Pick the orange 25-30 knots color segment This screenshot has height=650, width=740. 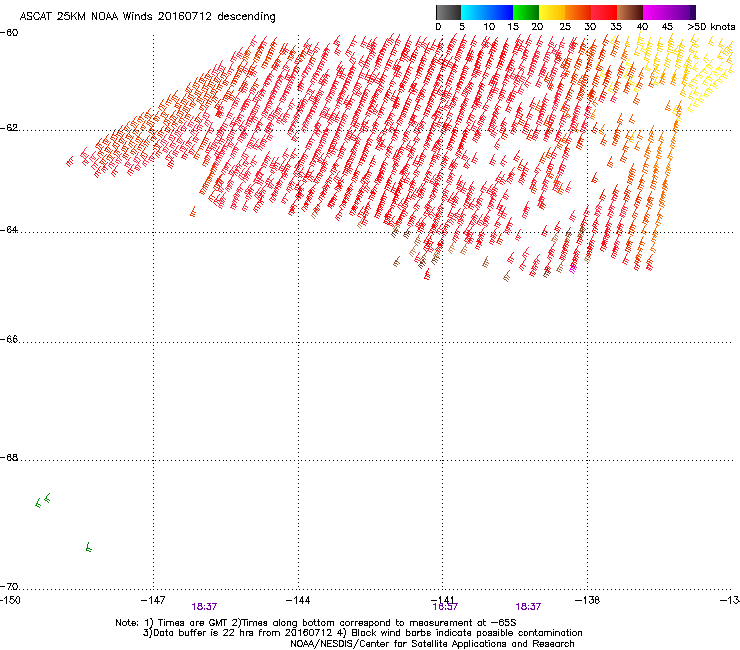(x=578, y=12)
